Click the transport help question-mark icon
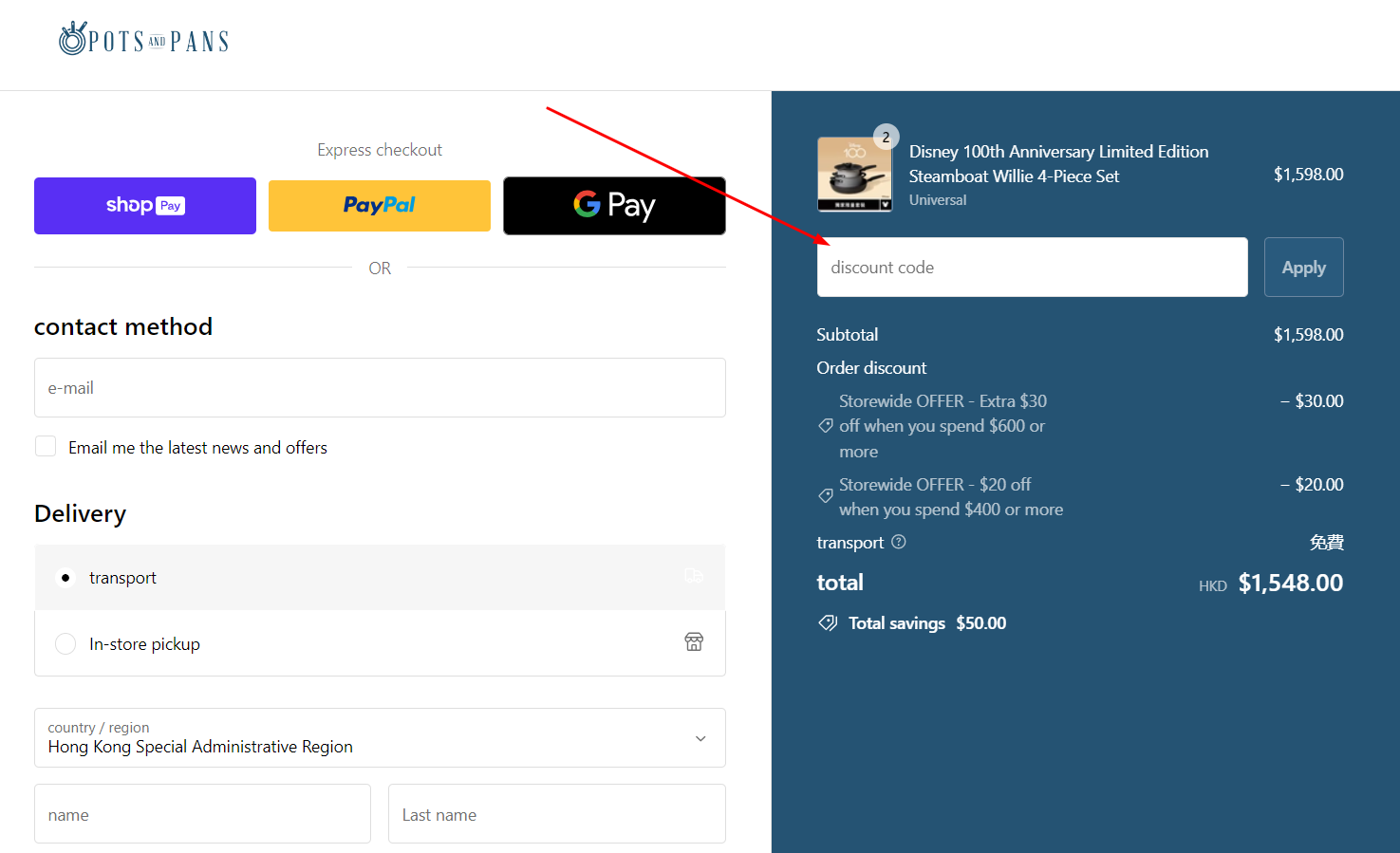The image size is (1400, 853). pos(899,542)
